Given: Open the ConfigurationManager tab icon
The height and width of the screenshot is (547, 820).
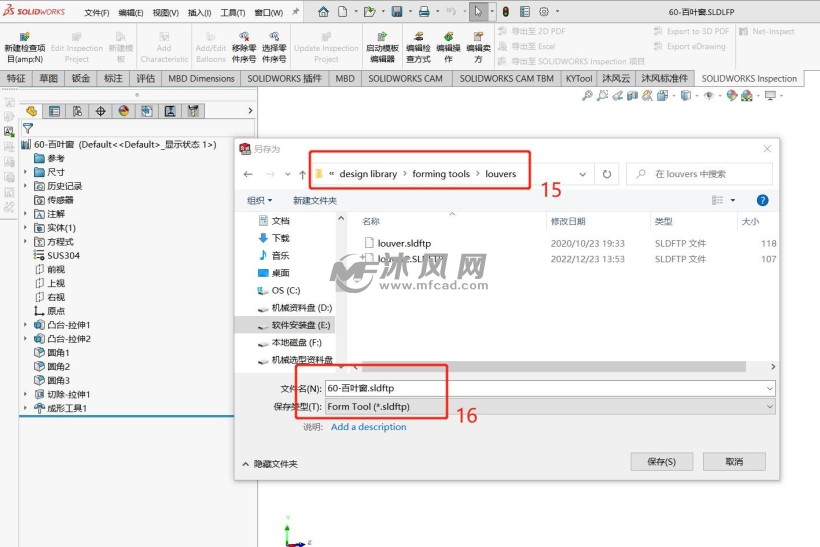Looking at the screenshot, I should click(77, 111).
